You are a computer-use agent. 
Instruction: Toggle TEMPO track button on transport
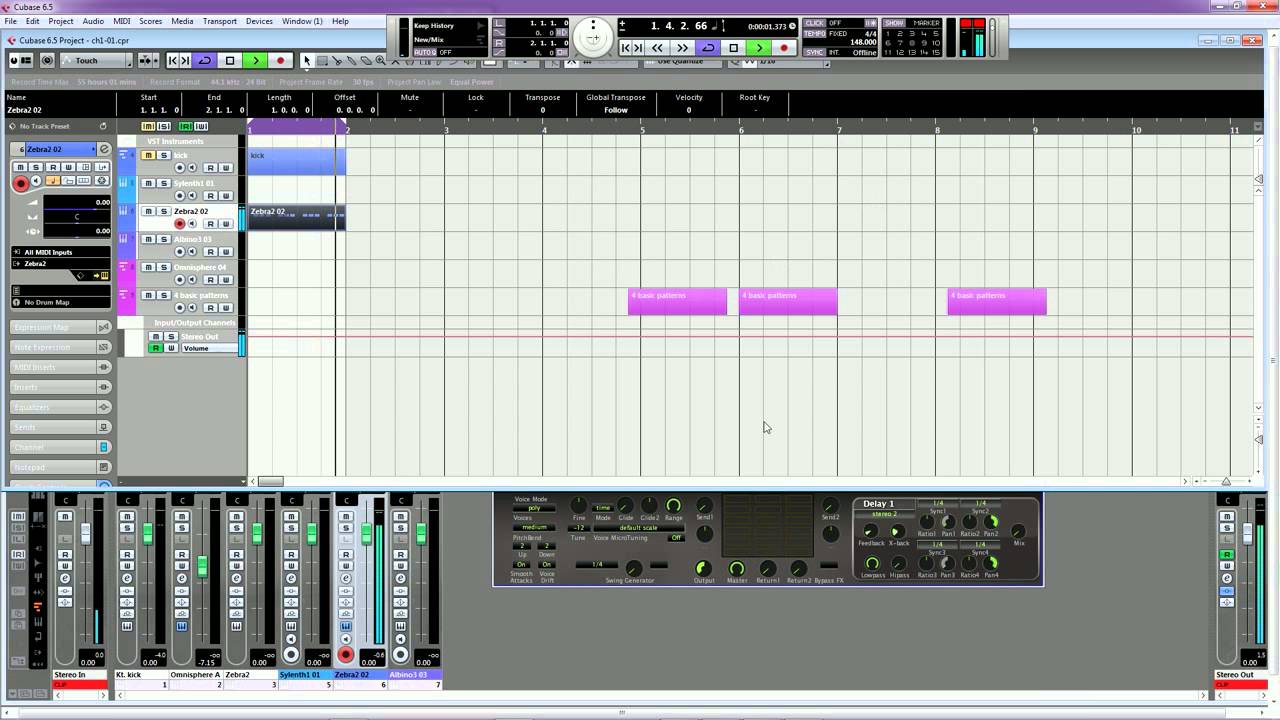(x=815, y=33)
